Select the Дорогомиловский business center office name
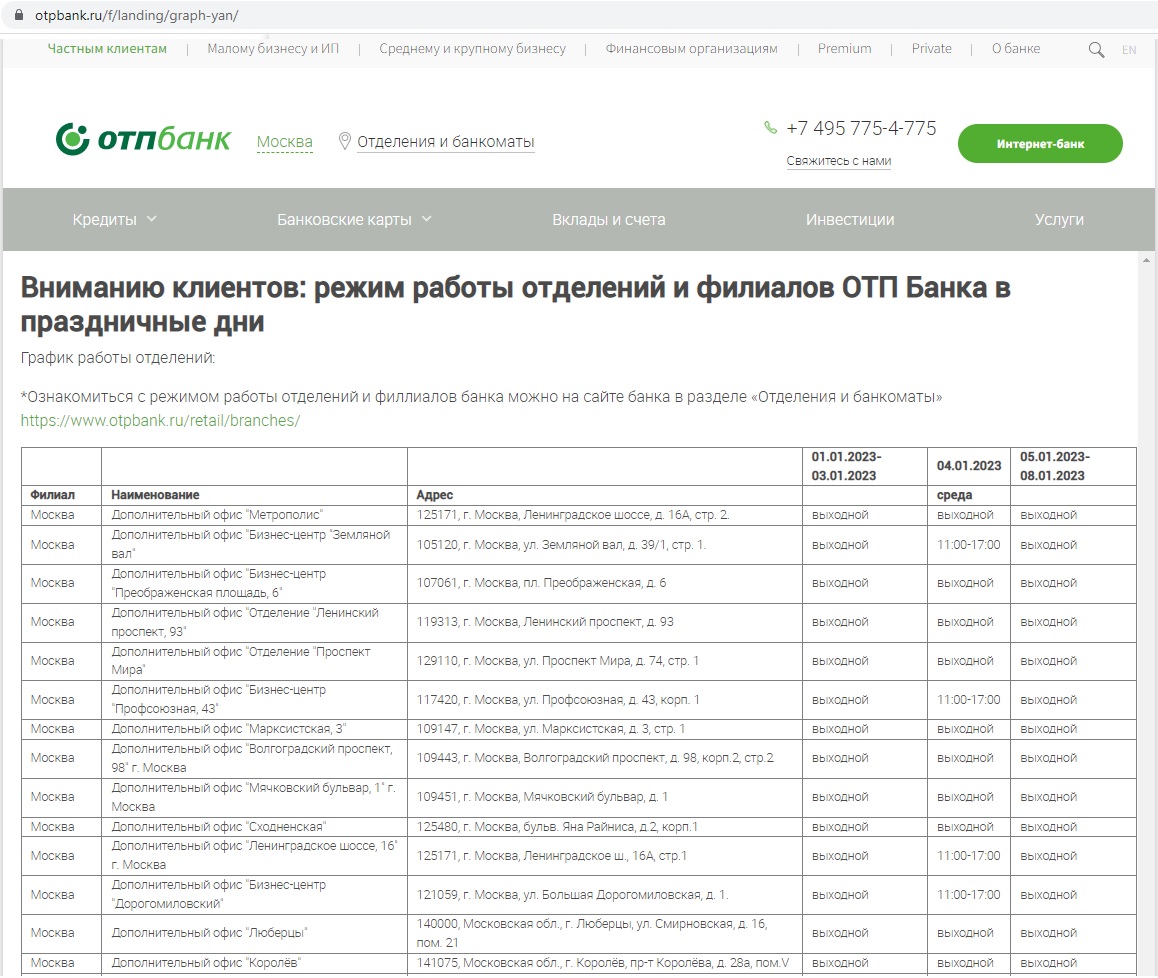The width and height of the screenshot is (1158, 978). [218, 895]
